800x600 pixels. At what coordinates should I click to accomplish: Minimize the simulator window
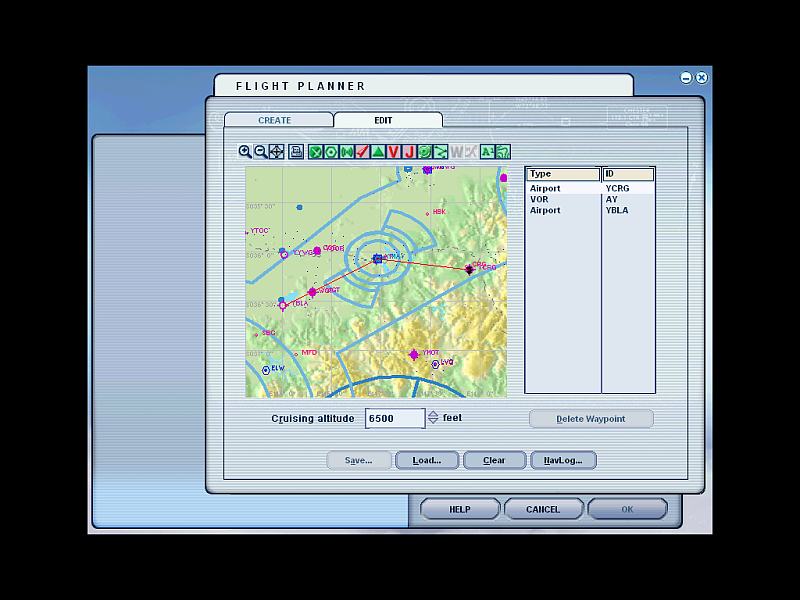tap(686, 78)
